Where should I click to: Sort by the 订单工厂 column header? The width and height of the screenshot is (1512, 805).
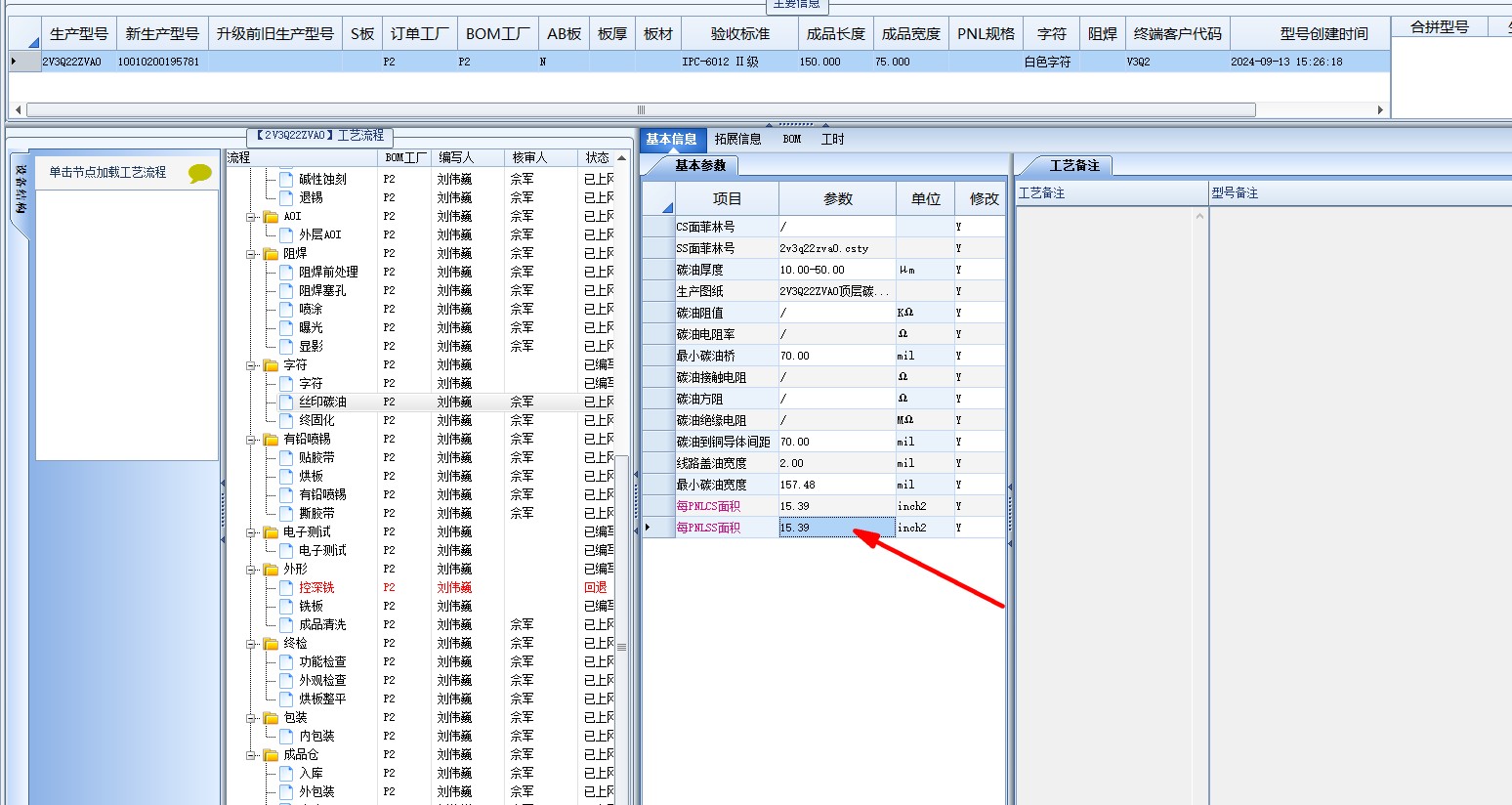pyautogui.click(x=420, y=34)
